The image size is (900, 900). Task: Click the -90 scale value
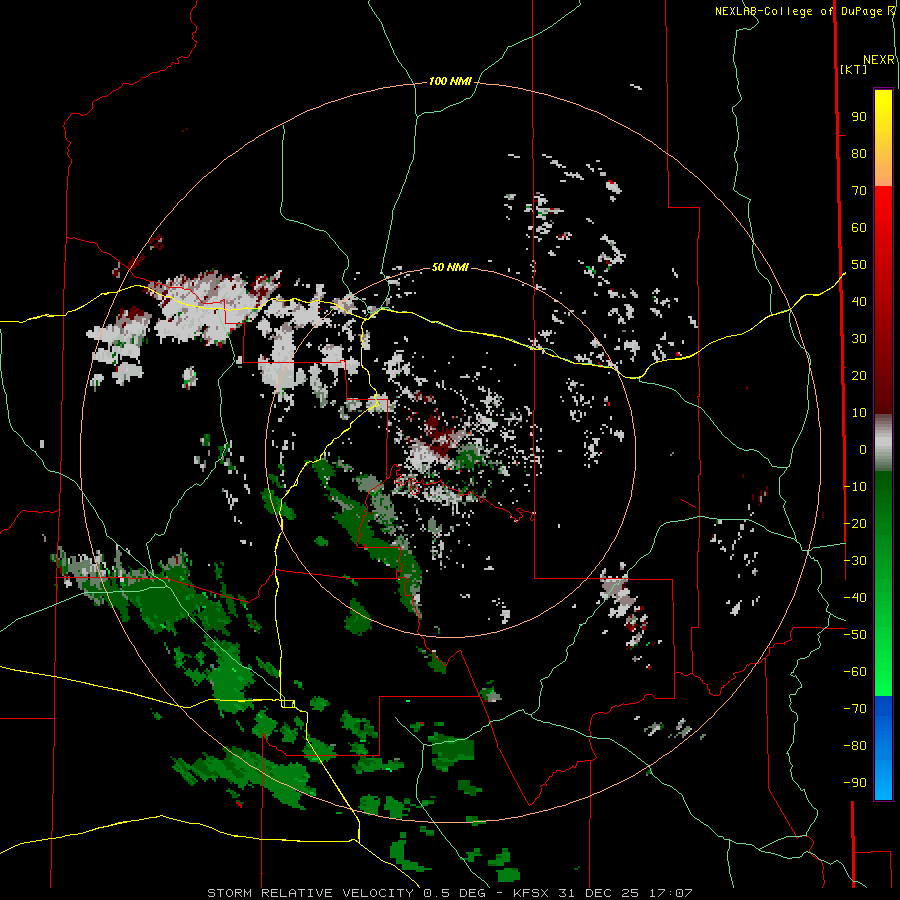[855, 783]
